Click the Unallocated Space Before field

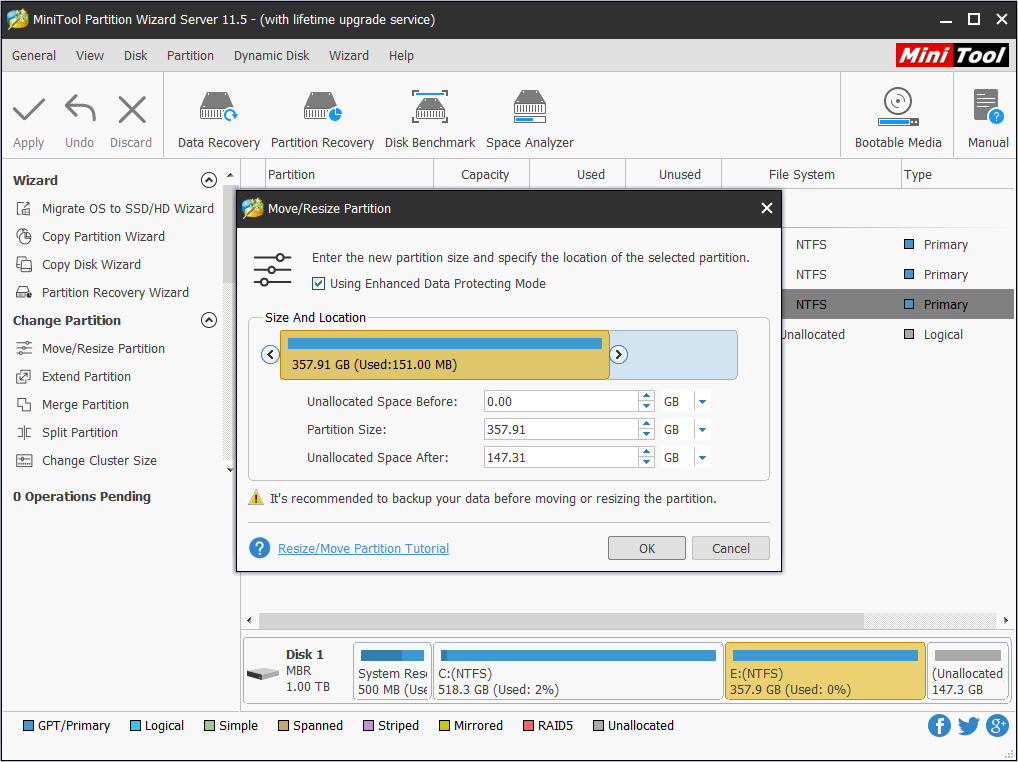(x=561, y=402)
